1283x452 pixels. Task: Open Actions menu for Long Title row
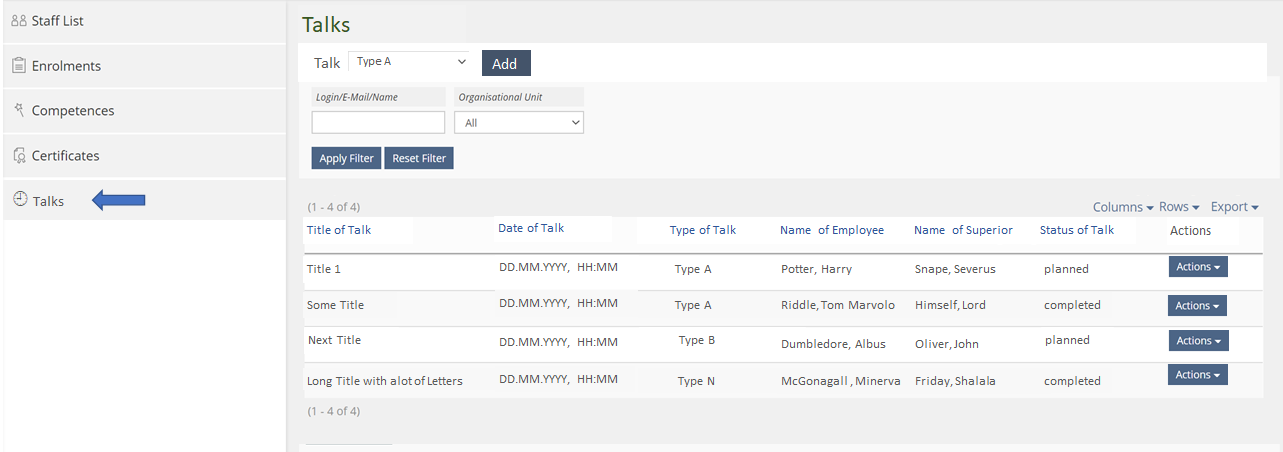[x=1197, y=375]
